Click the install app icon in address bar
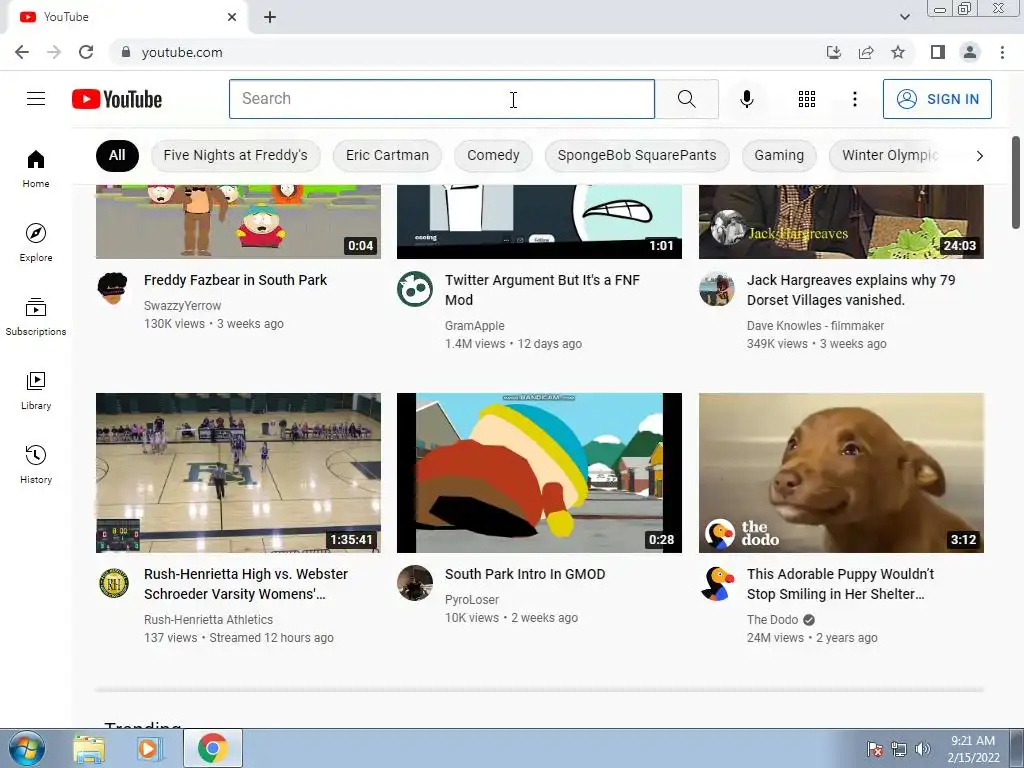 click(x=834, y=52)
